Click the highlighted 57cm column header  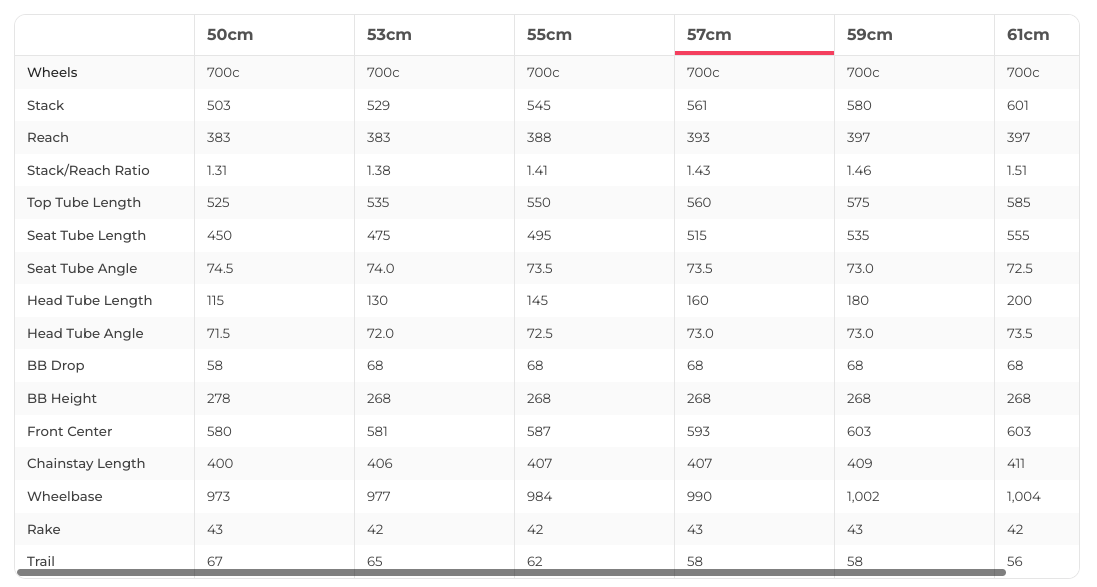tap(709, 35)
